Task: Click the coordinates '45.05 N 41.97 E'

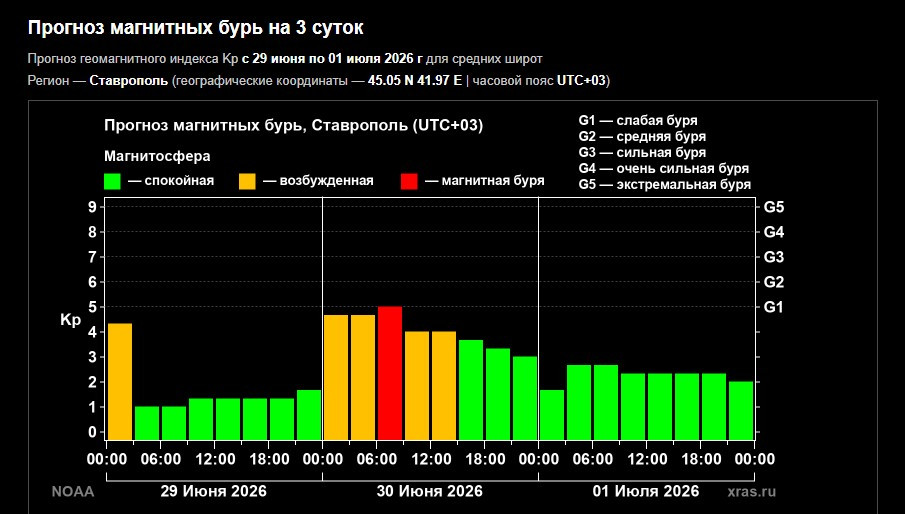Action: point(415,80)
